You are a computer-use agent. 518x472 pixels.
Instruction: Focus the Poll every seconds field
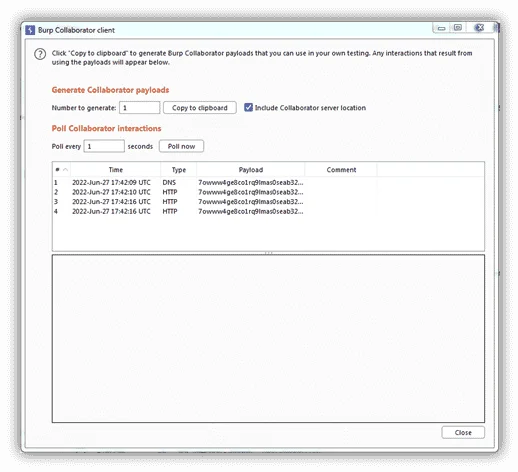click(x=104, y=146)
